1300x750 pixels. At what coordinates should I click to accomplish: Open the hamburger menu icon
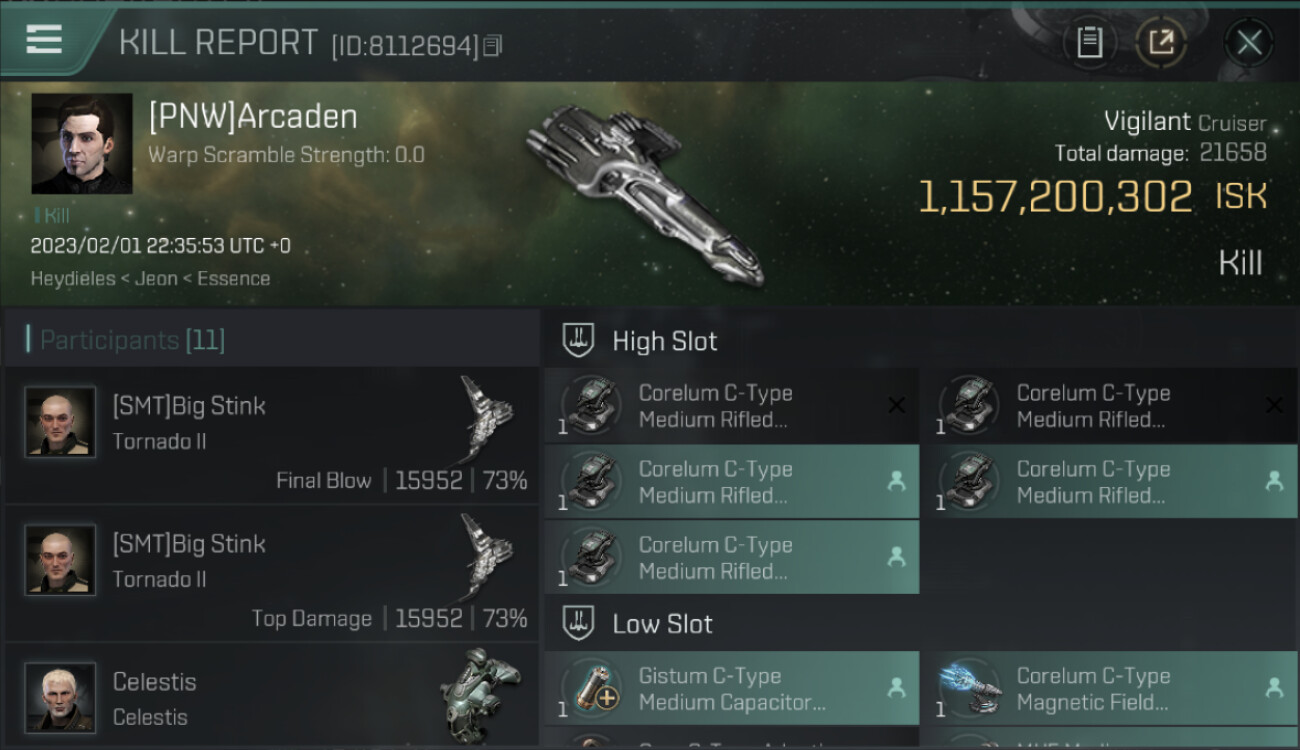pyautogui.click(x=44, y=40)
